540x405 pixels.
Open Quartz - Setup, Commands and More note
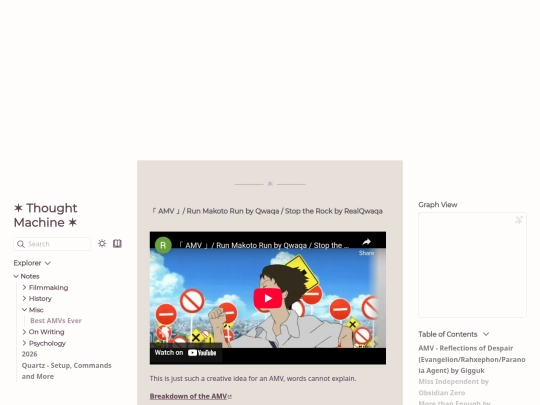[66, 371]
